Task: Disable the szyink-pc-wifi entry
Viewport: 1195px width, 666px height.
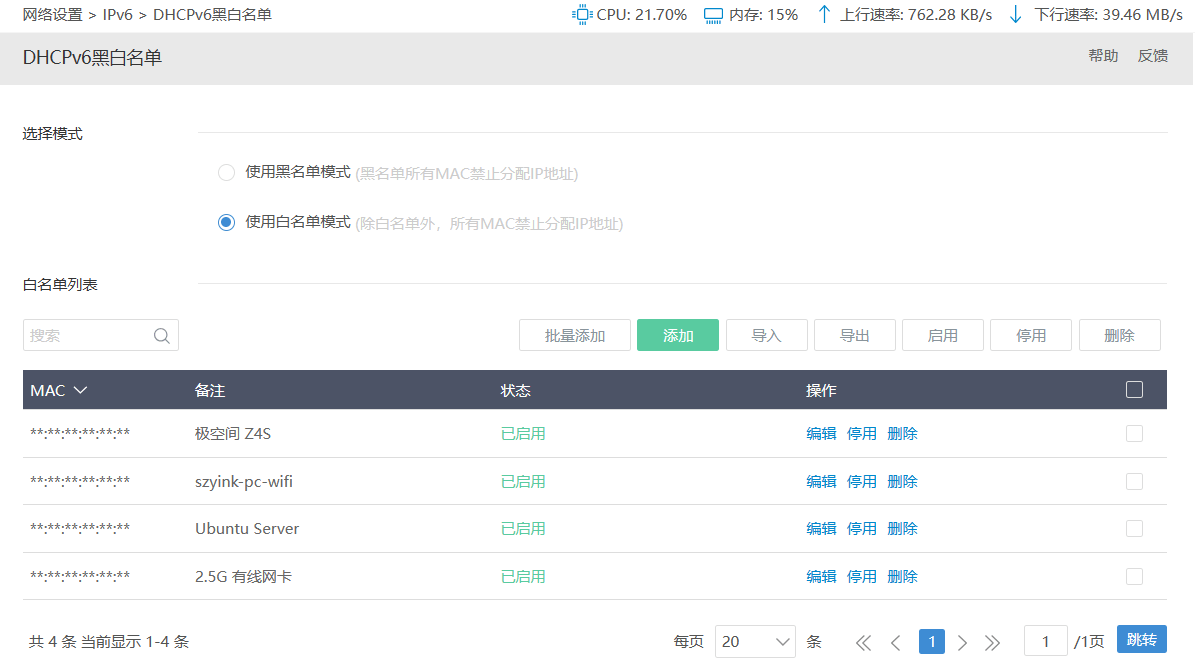Action: tap(861, 482)
